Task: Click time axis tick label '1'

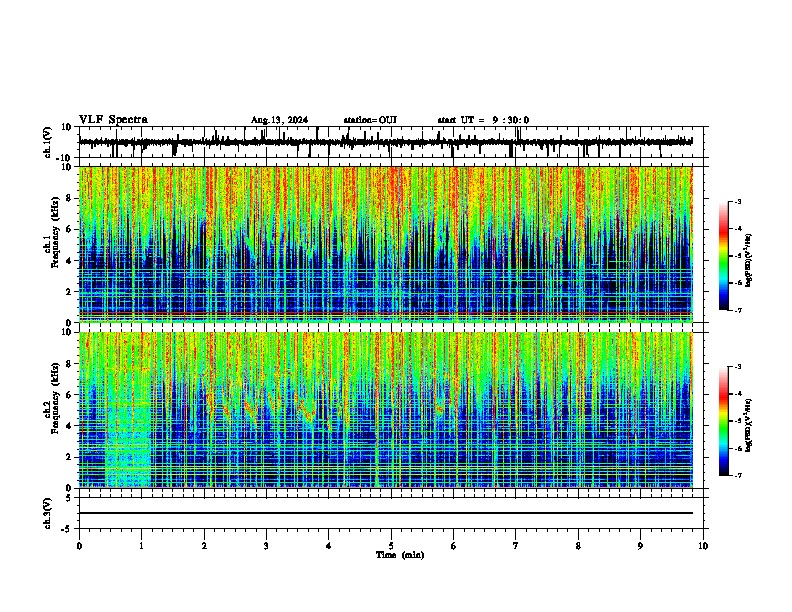Action: [141, 546]
